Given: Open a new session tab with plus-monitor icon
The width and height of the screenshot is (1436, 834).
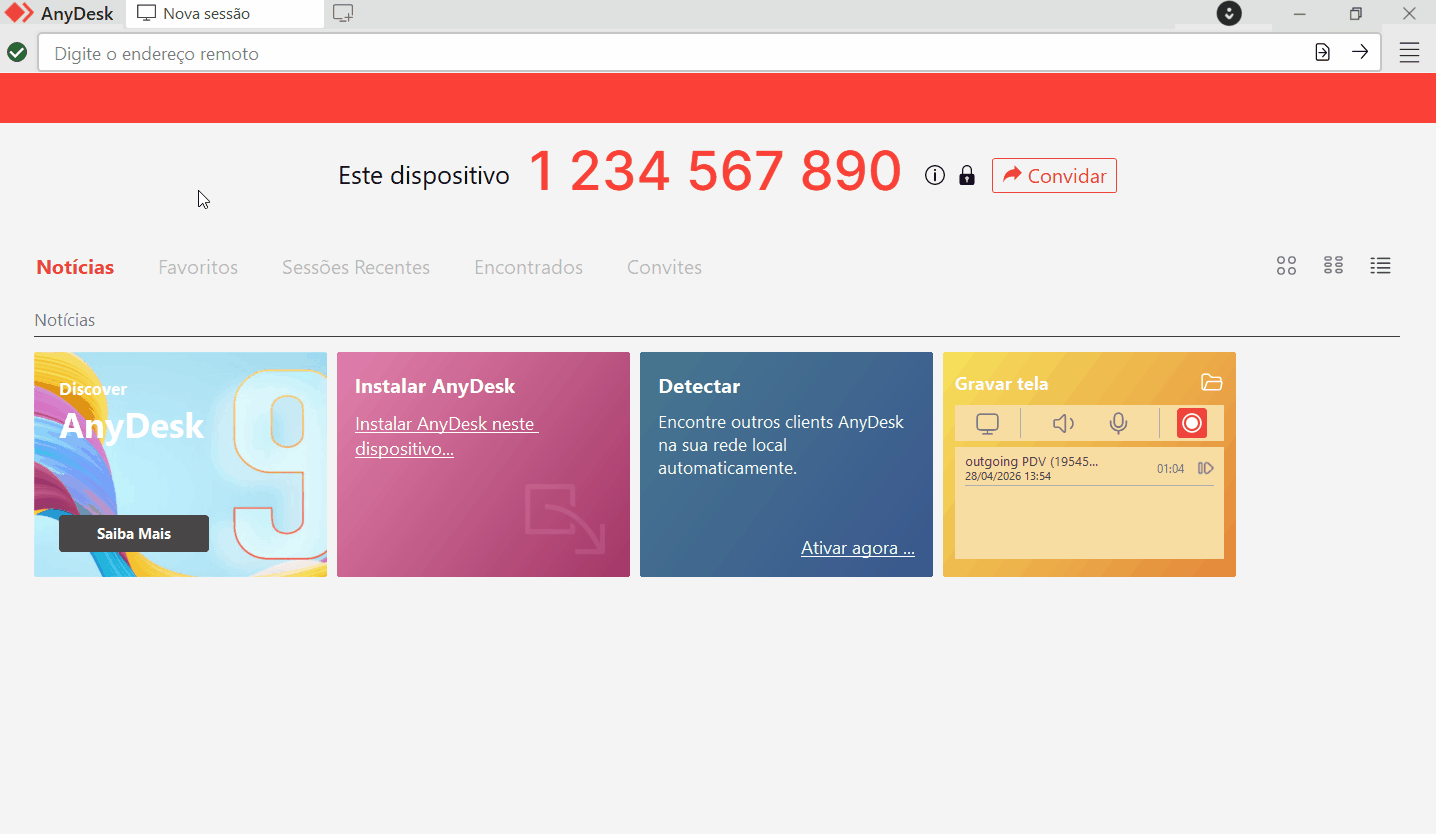Looking at the screenshot, I should [343, 14].
